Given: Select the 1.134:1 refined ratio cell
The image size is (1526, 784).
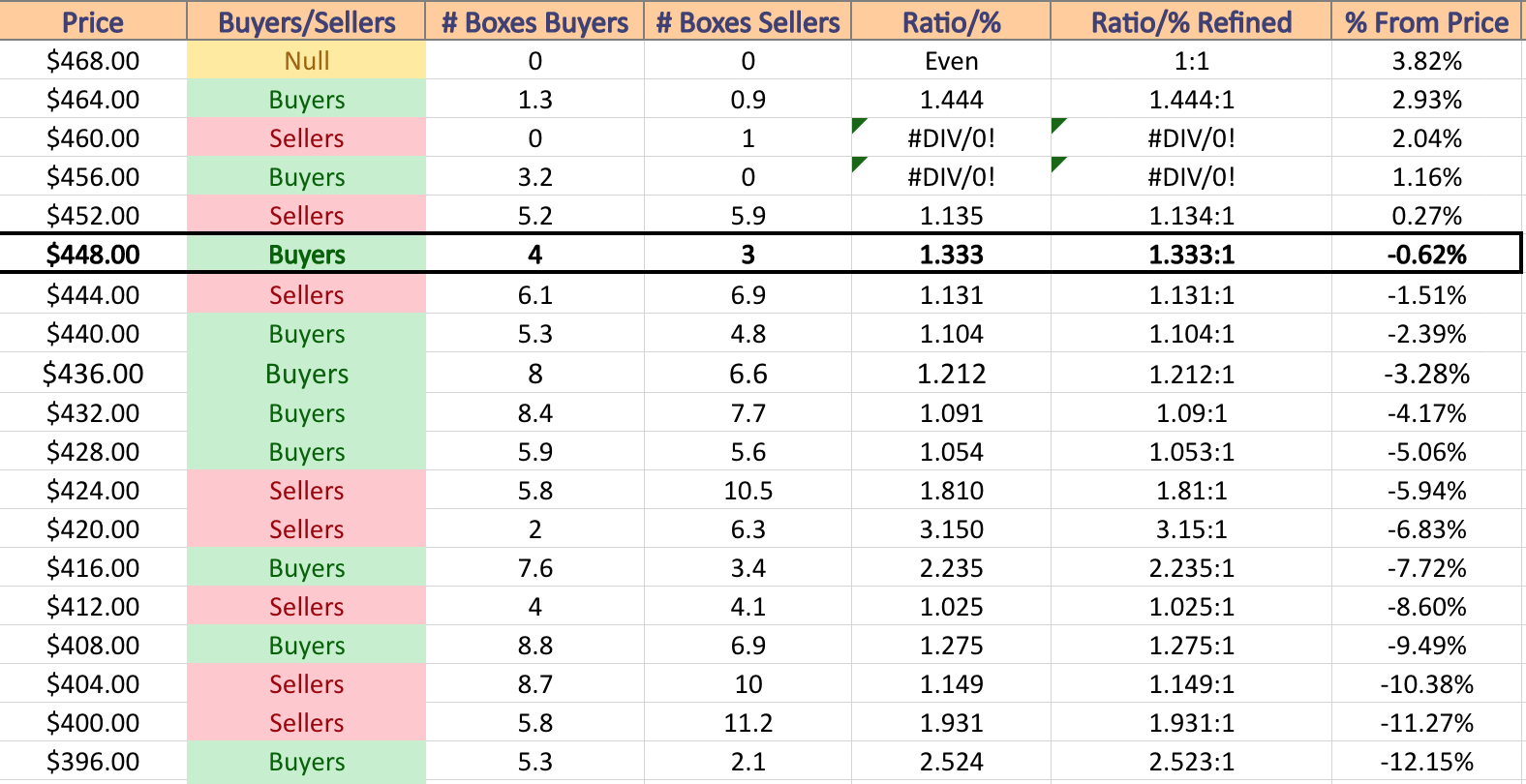Looking at the screenshot, I should [1191, 216].
